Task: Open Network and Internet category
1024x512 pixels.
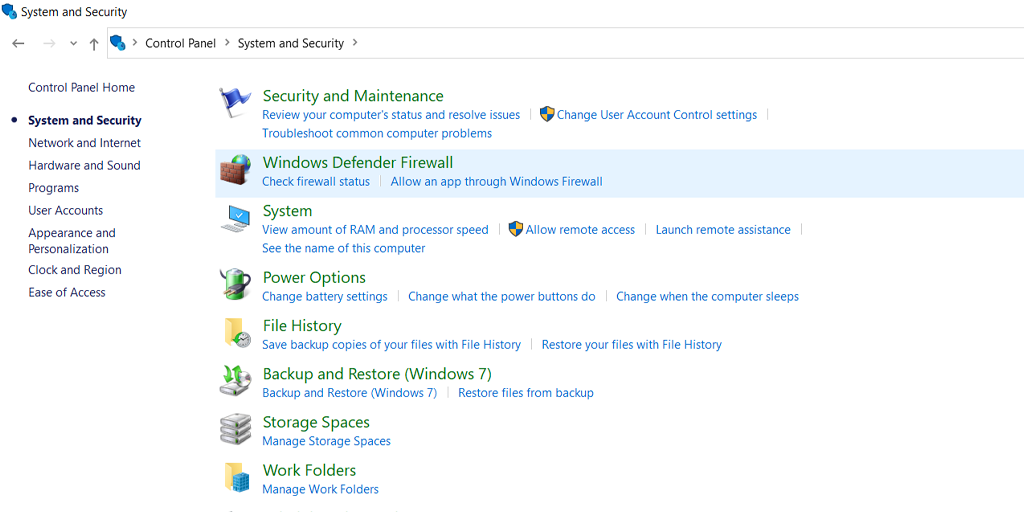Action: [x=84, y=143]
